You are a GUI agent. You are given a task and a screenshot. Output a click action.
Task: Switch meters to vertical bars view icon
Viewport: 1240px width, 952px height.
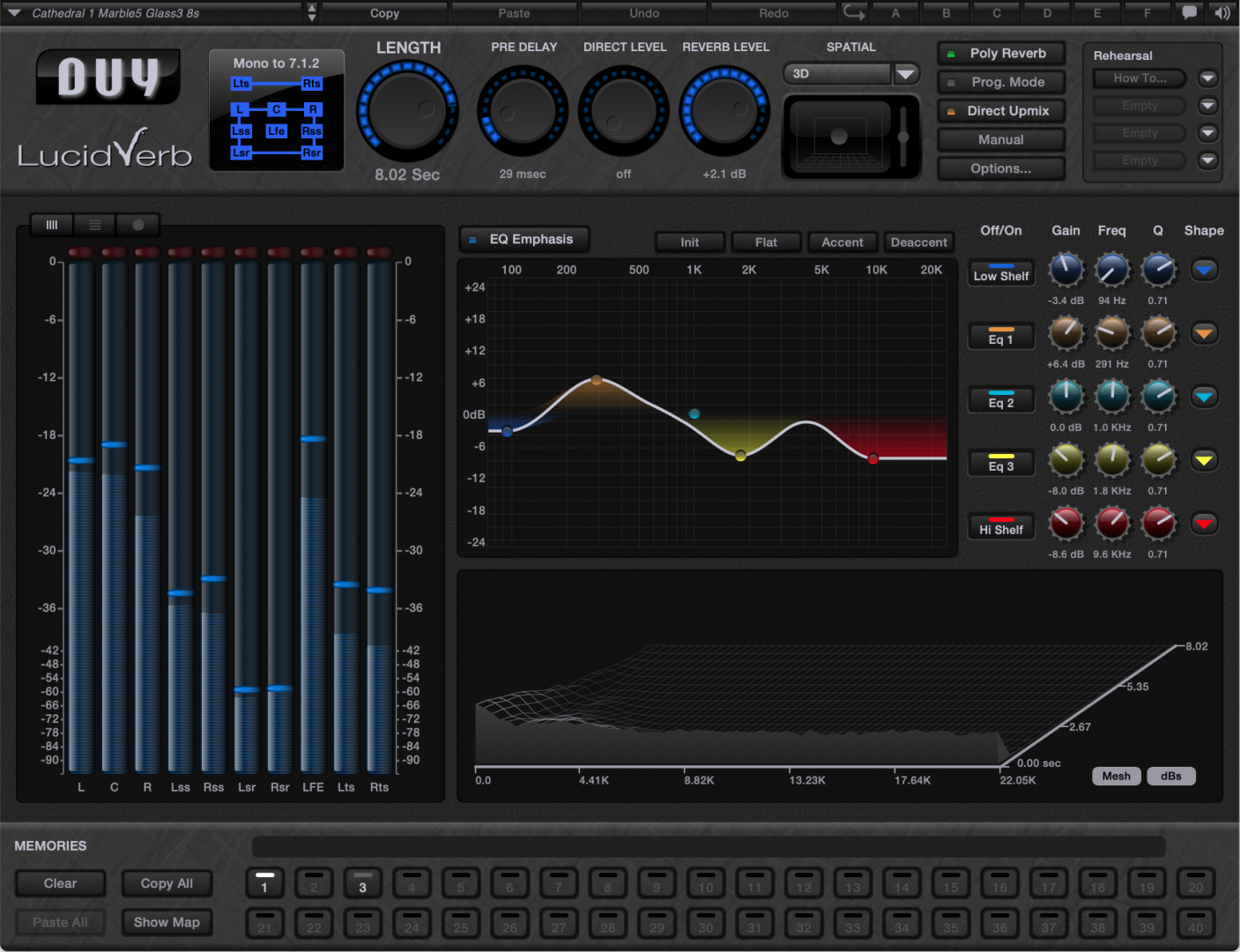pyautogui.click(x=52, y=225)
